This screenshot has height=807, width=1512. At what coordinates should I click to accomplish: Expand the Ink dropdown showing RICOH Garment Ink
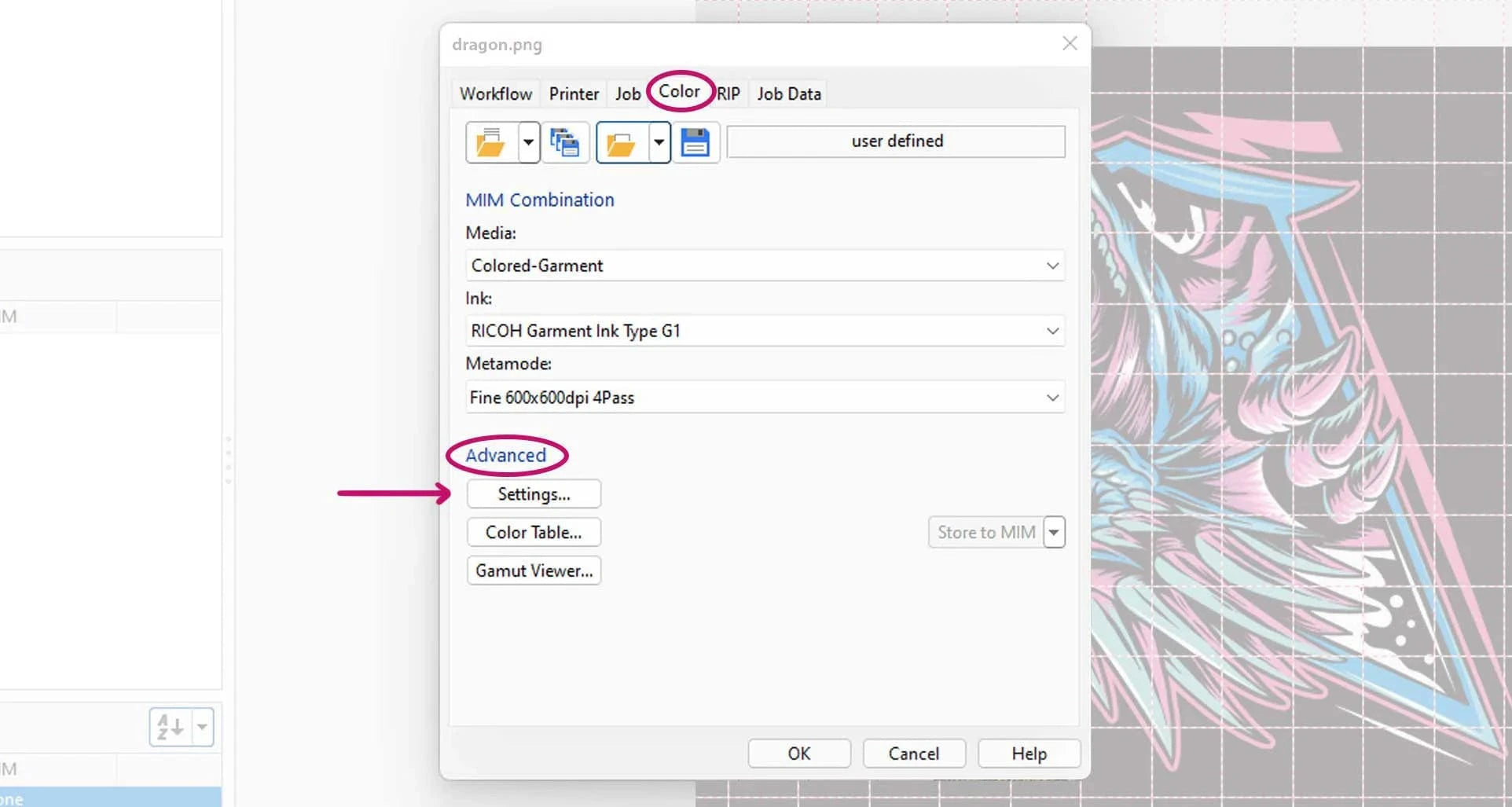pos(1052,331)
